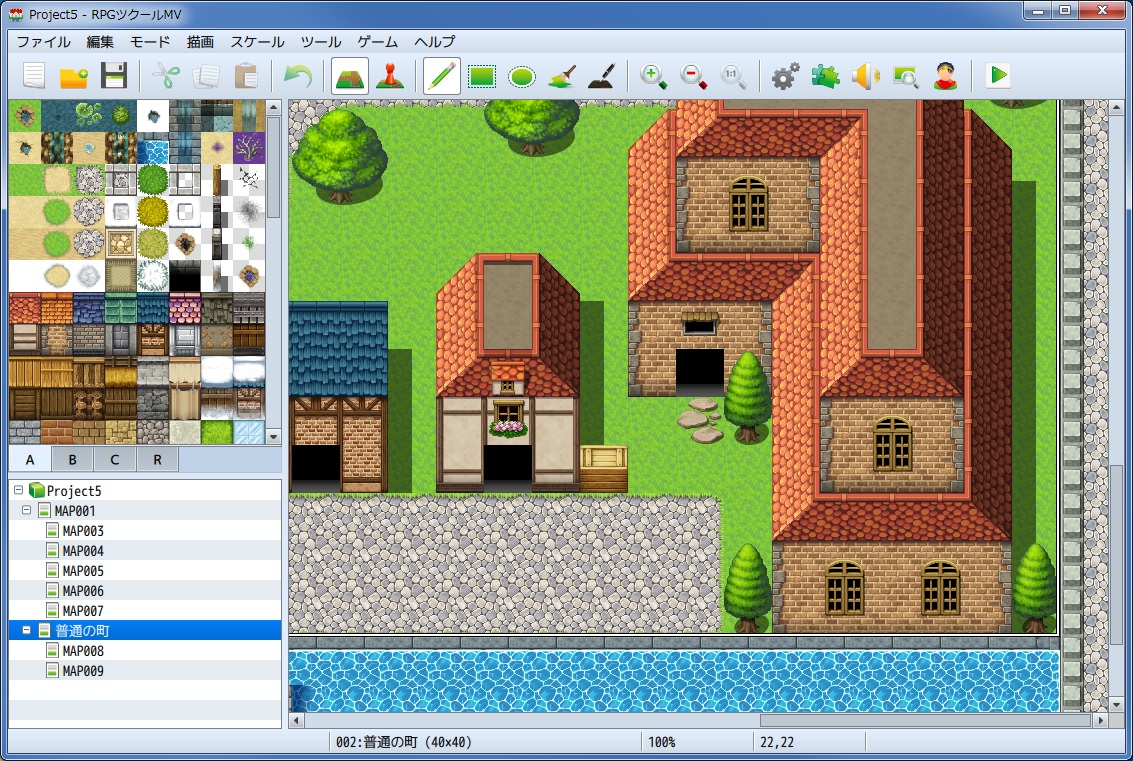
Task: Select the Rectangle drawing tool
Action: [482, 75]
